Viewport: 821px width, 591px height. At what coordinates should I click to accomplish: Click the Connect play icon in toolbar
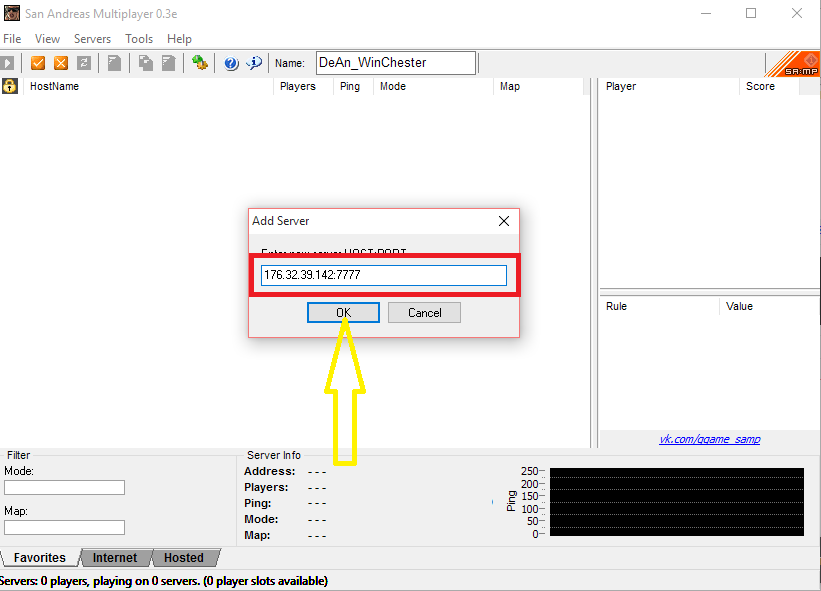coord(7,63)
